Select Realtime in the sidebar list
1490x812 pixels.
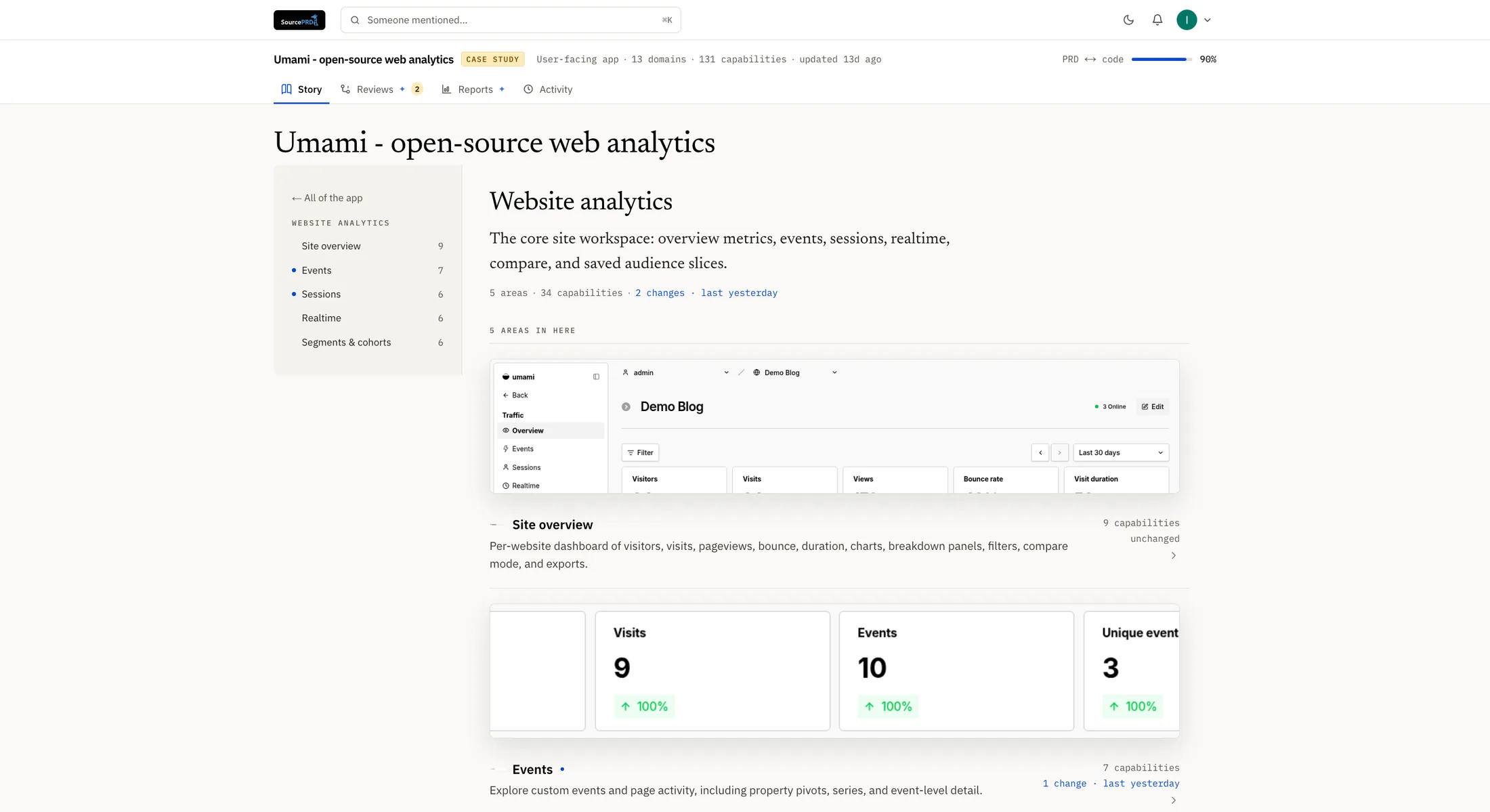click(x=368, y=318)
